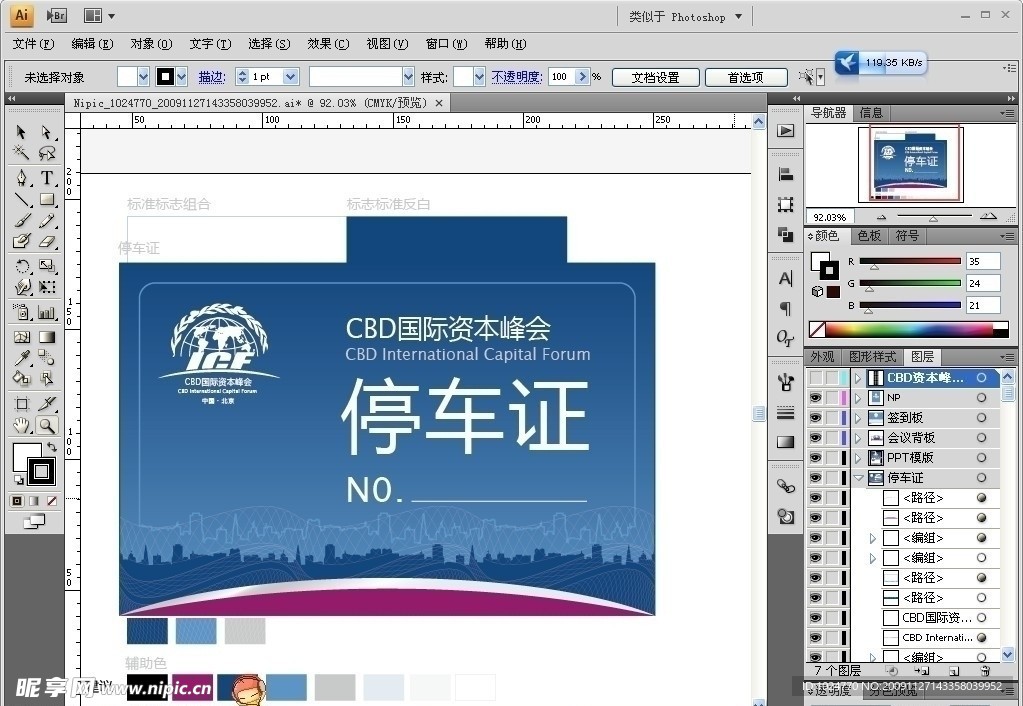The height and width of the screenshot is (706, 1023).
Task: Hide the PPT模板 layer
Action: (x=815, y=457)
